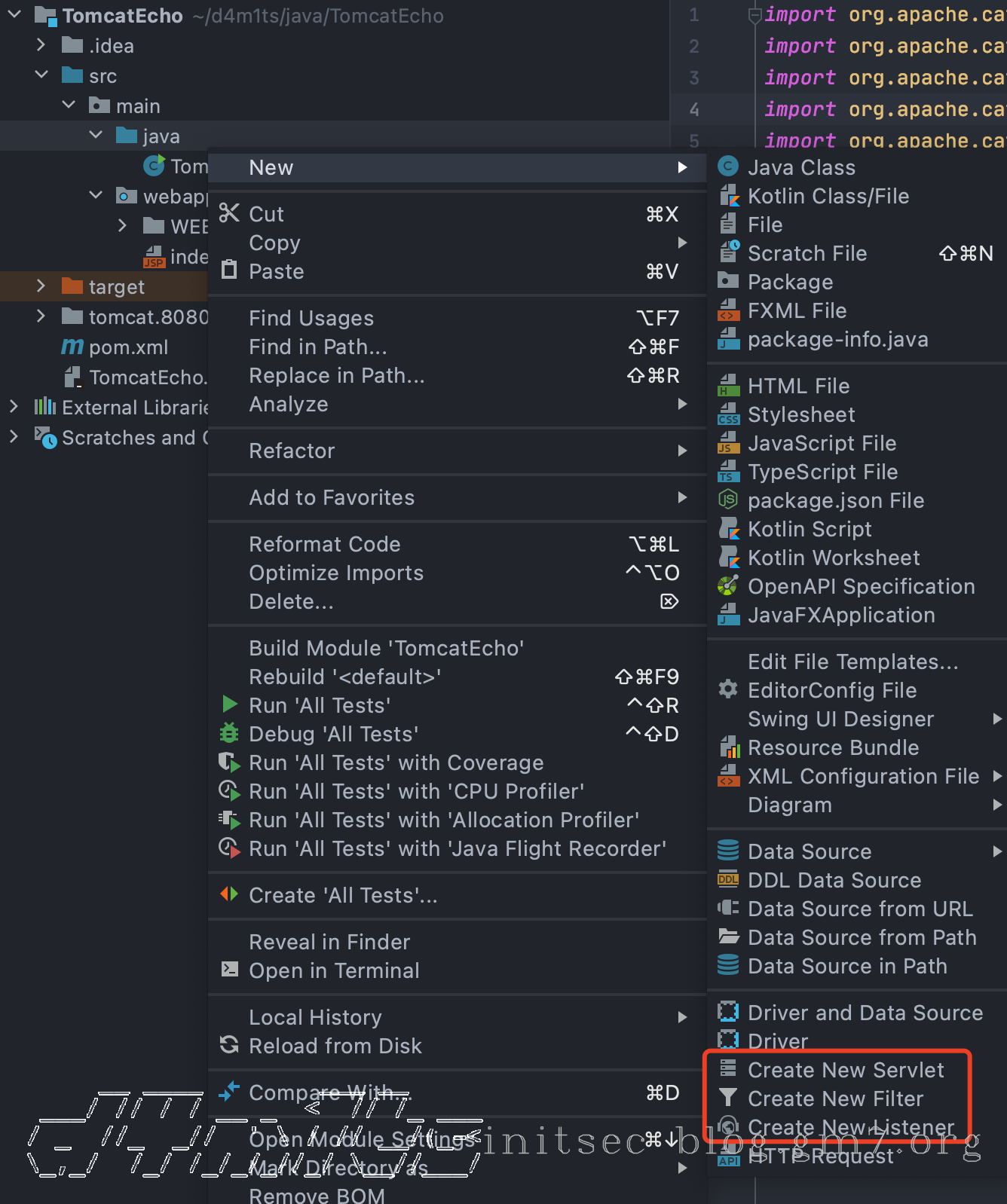This screenshot has height=1204, width=1007.
Task: Select Edit File Templates...
Action: pos(852,662)
